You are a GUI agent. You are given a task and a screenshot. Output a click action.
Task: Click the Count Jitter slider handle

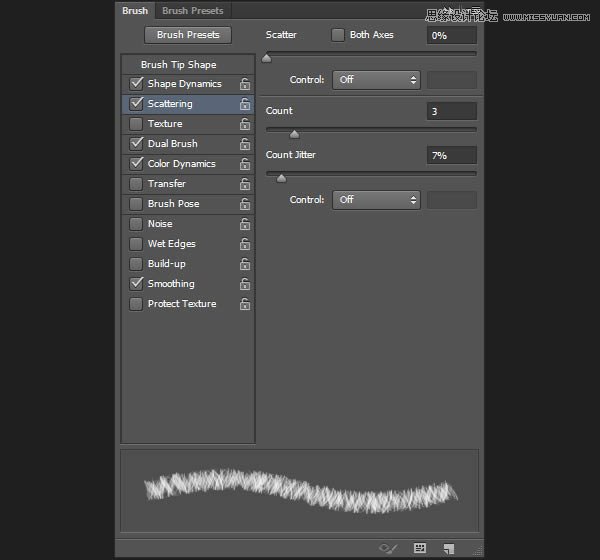pos(281,178)
